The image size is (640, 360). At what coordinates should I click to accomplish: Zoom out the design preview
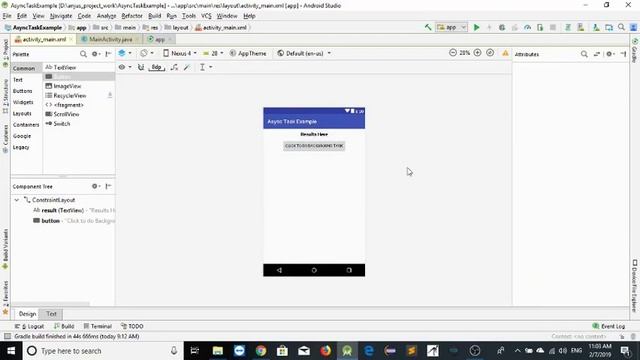(x=453, y=53)
